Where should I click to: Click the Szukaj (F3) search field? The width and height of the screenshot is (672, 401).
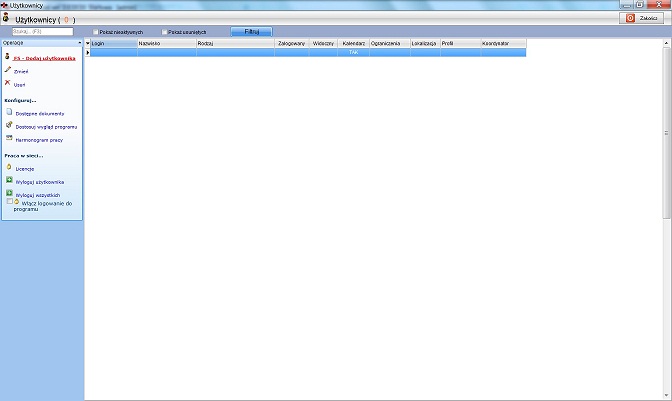pyautogui.click(x=42, y=32)
